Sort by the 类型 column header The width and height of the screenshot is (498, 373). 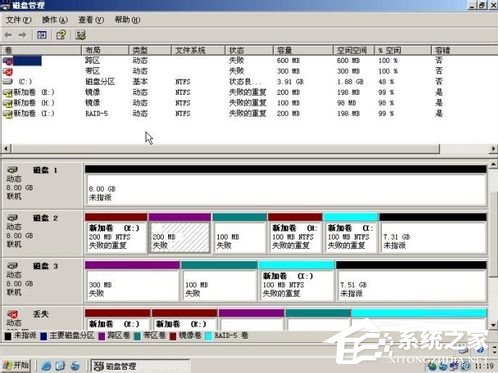tap(150, 50)
